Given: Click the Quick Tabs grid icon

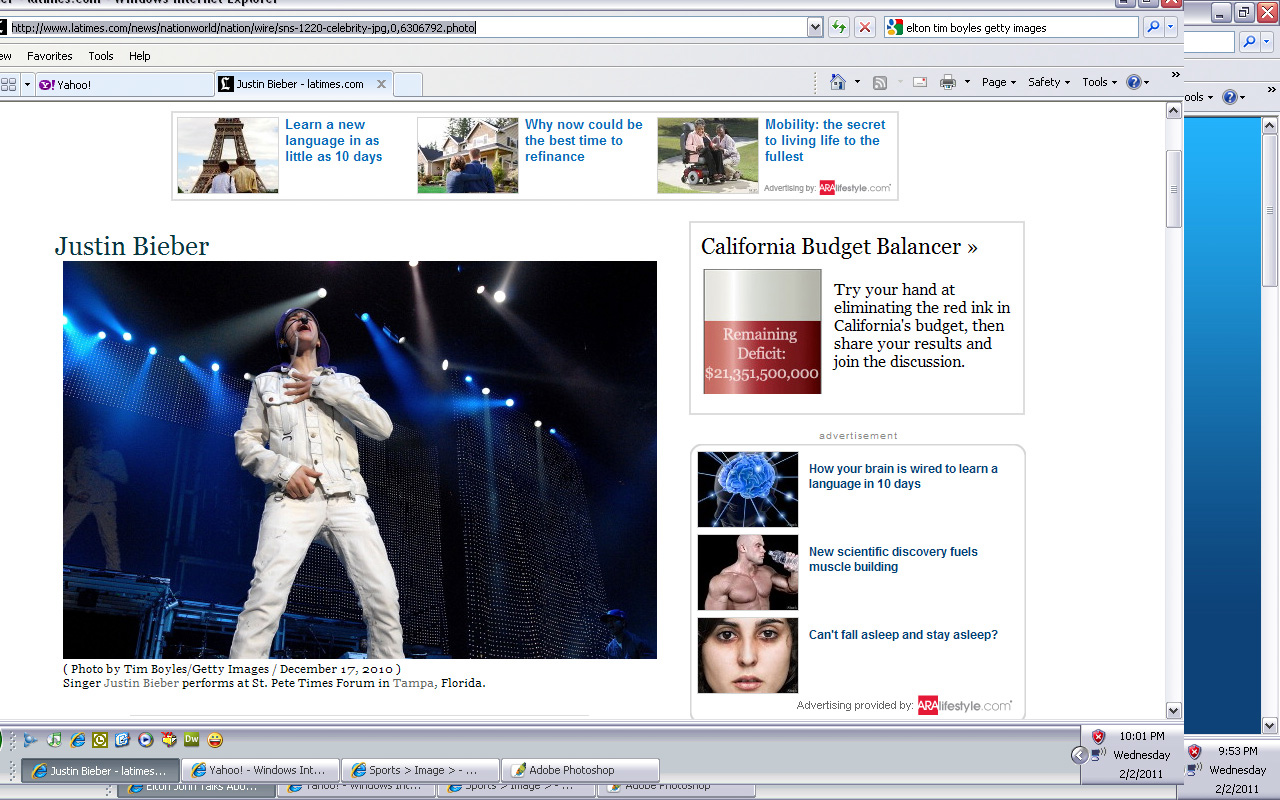Looking at the screenshot, I should point(8,84).
